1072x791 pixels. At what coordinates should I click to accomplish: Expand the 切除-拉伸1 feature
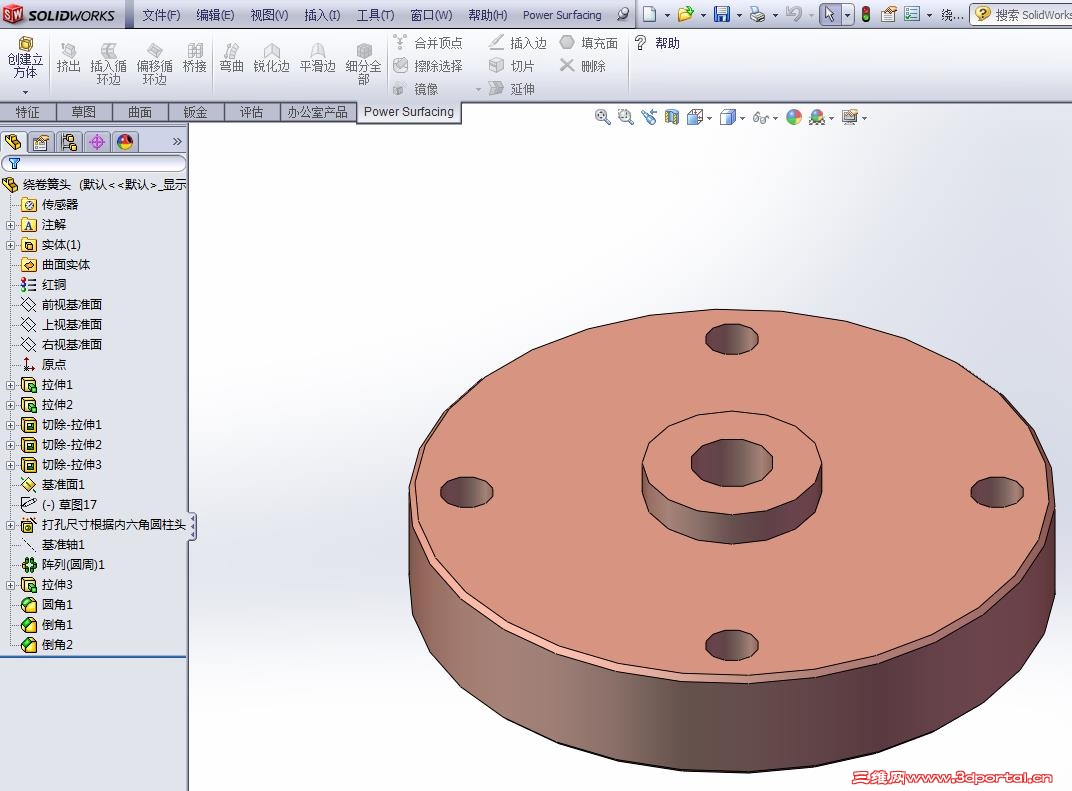coord(10,425)
